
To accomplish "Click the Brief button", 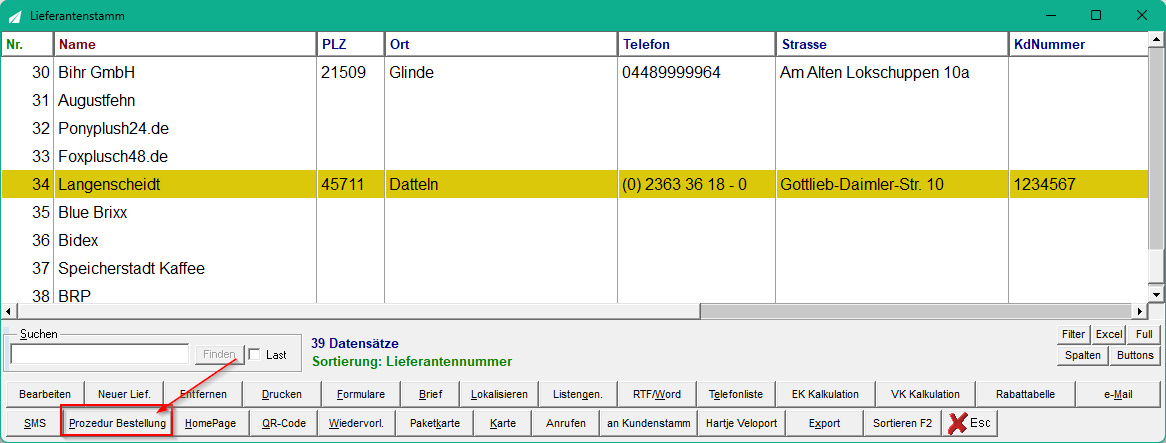I will pyautogui.click(x=430, y=394).
